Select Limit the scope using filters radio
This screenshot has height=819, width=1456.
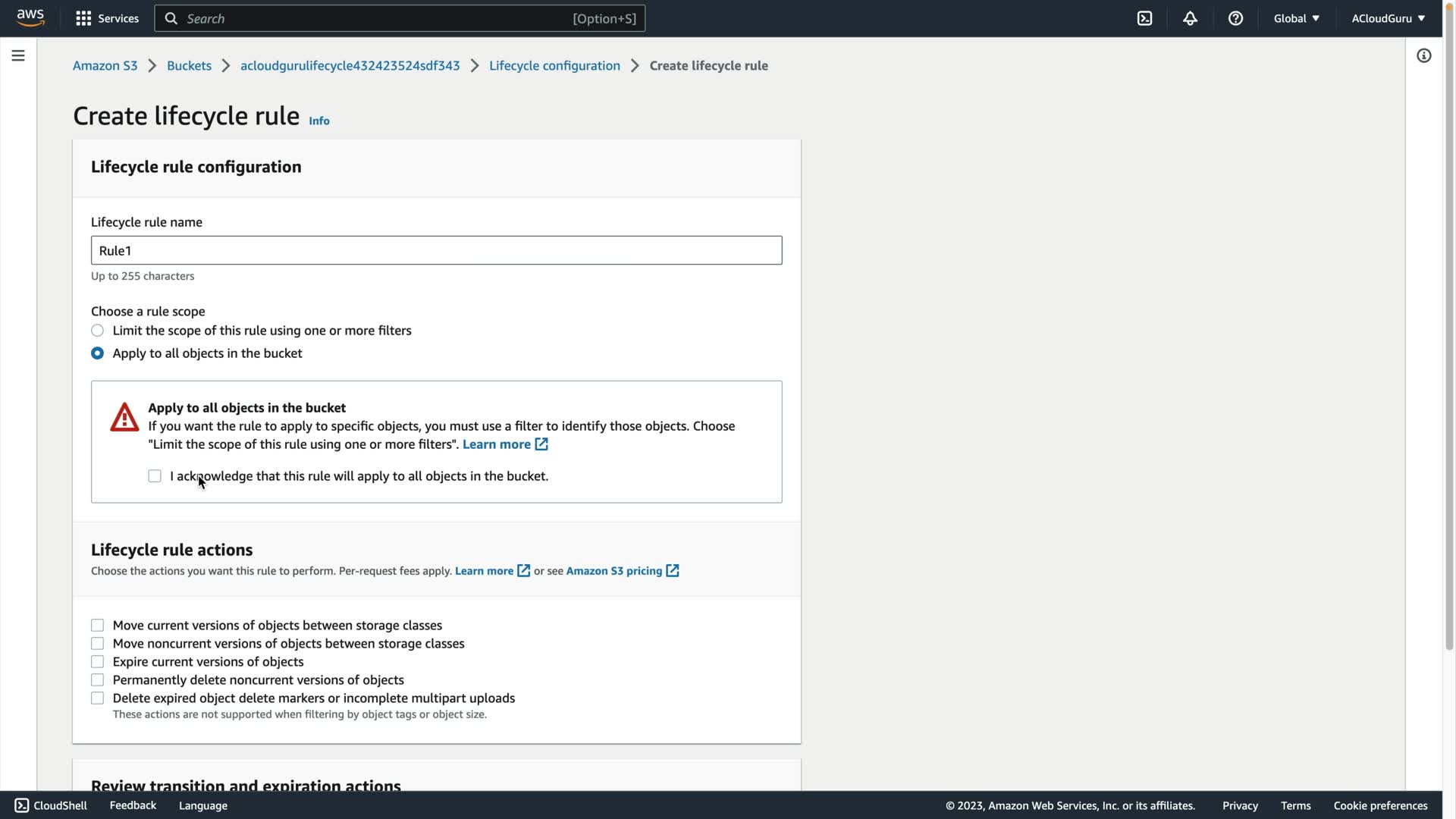click(x=97, y=331)
